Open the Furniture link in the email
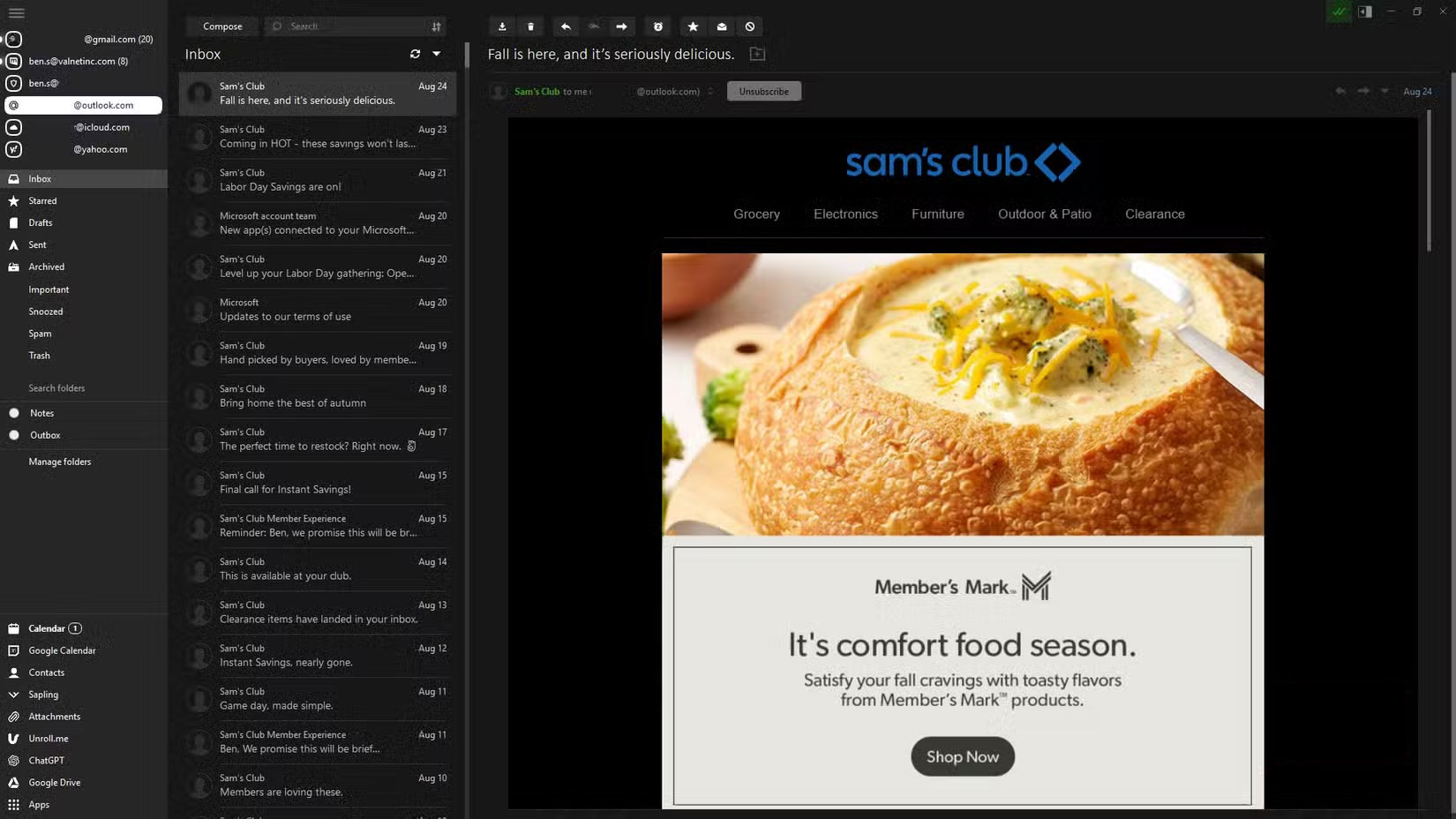Screen dimensions: 1456x819 pos(938,214)
